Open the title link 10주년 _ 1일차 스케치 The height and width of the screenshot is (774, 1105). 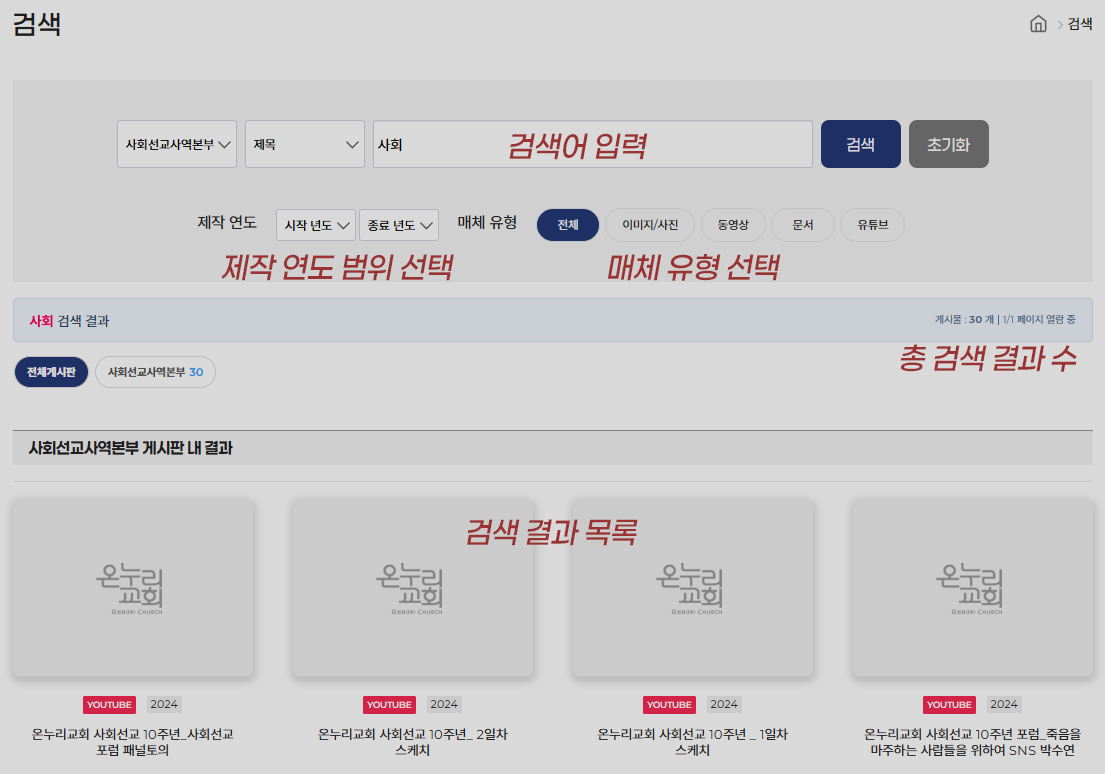click(693, 742)
